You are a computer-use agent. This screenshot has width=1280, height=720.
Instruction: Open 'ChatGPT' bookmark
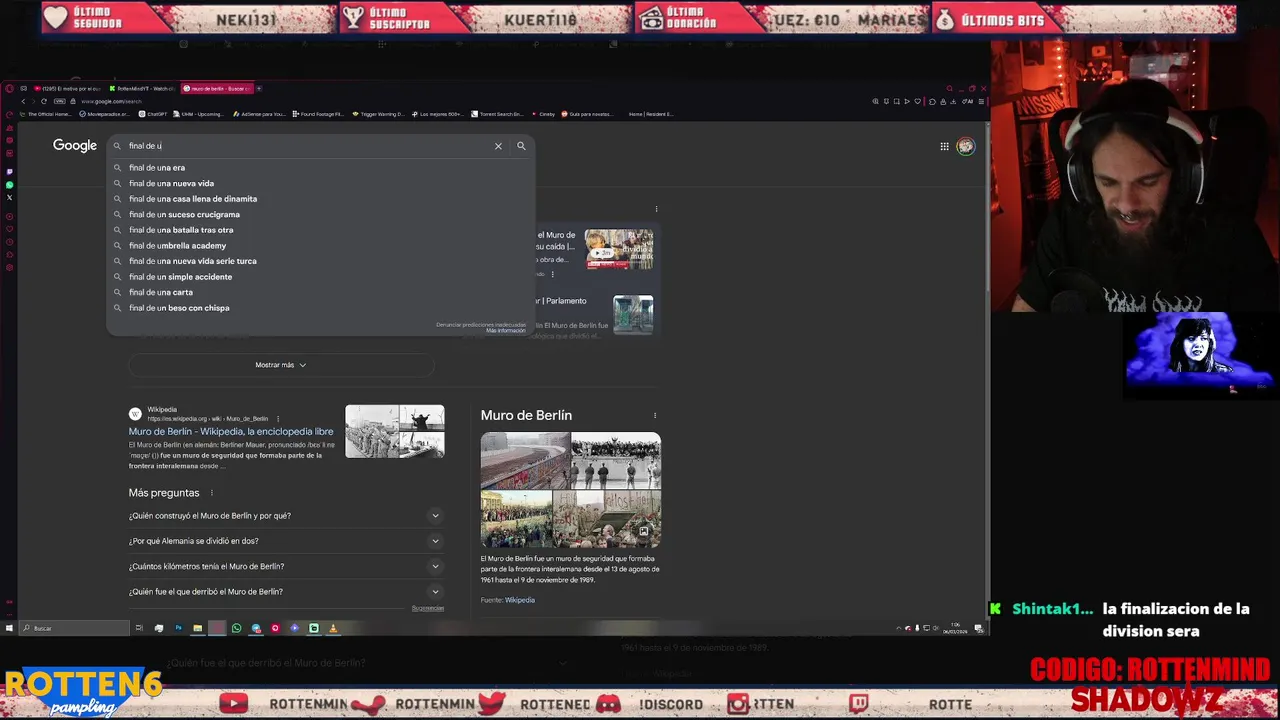pyautogui.click(x=153, y=114)
